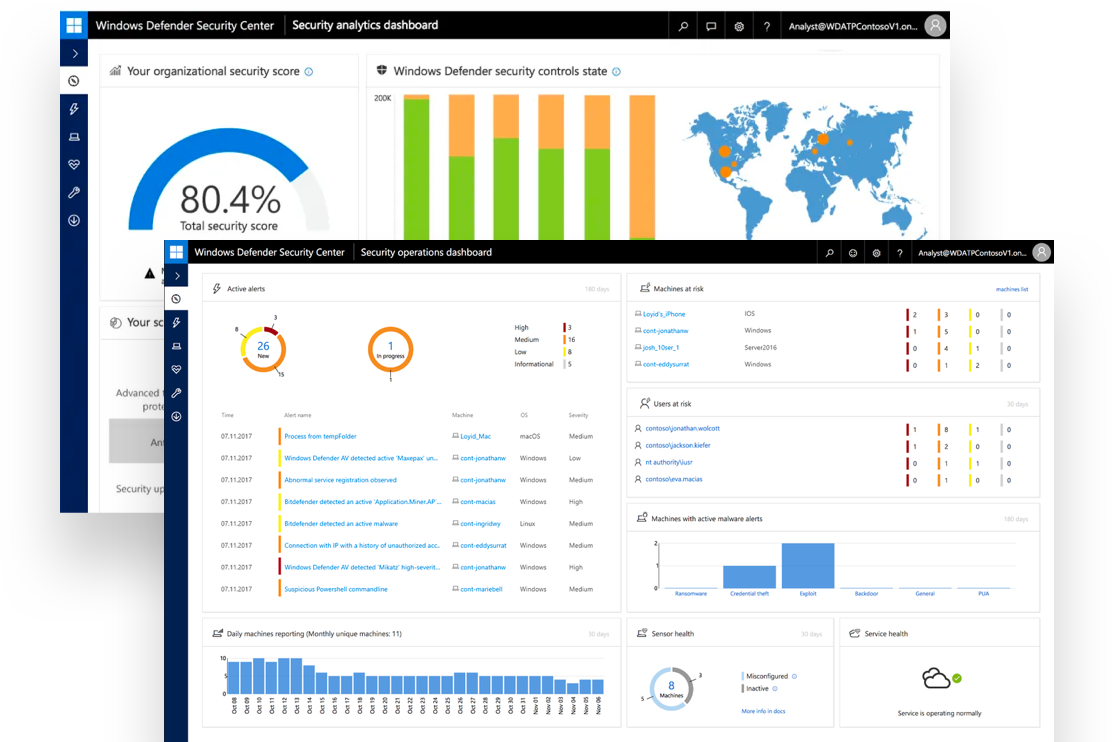Click Windows logo in Security analytics dashboard window
The width and height of the screenshot is (1114, 742).
(74, 26)
